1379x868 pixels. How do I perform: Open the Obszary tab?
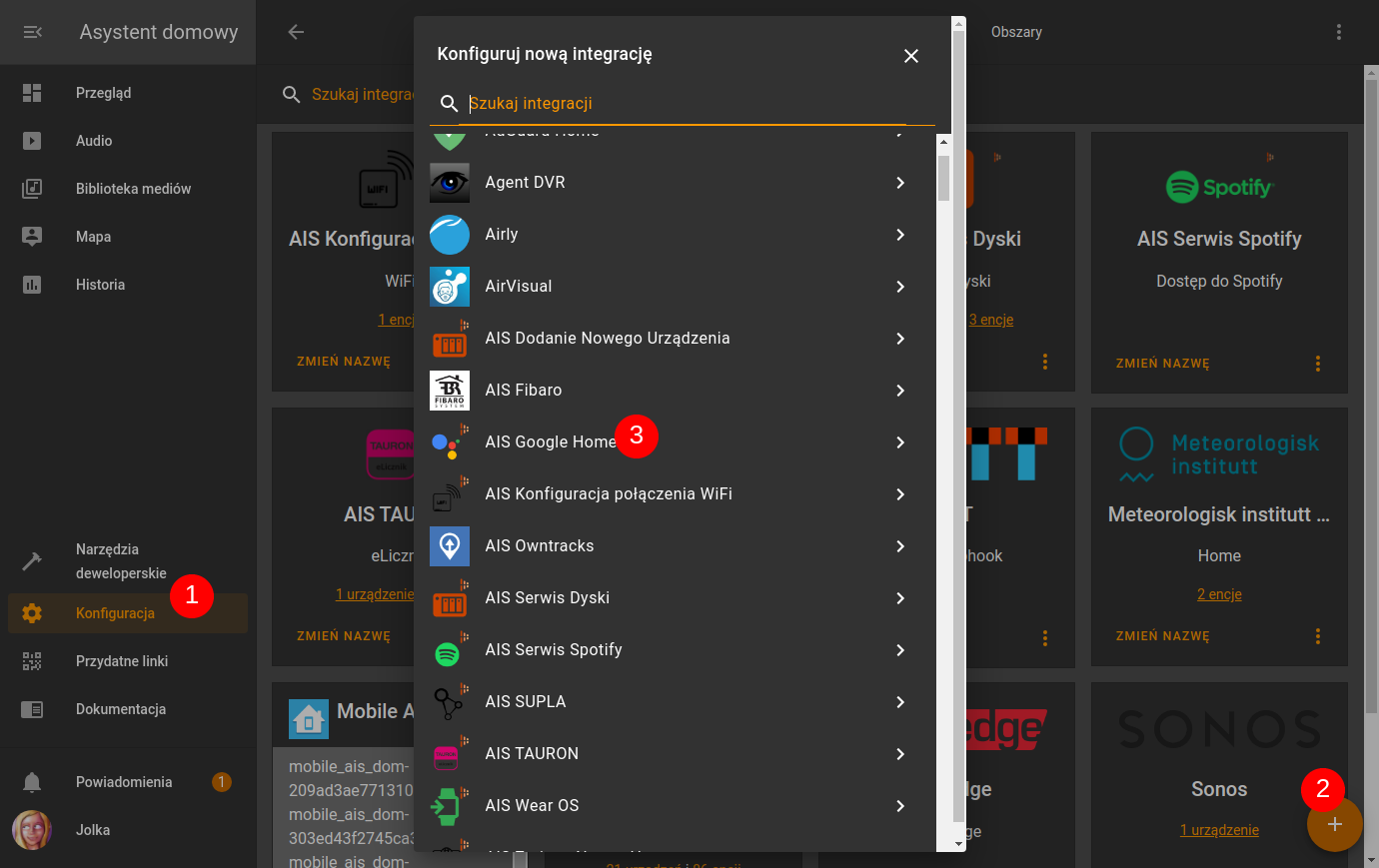[1016, 32]
